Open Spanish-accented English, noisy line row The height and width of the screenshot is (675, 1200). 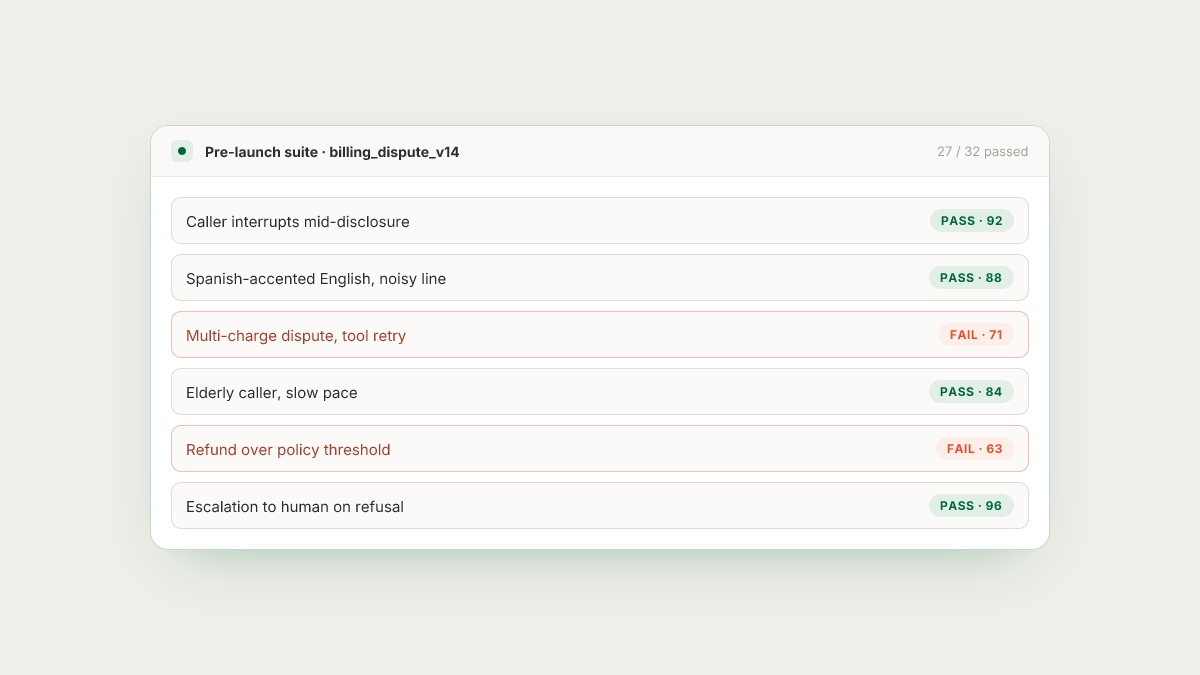pyautogui.click(x=600, y=278)
